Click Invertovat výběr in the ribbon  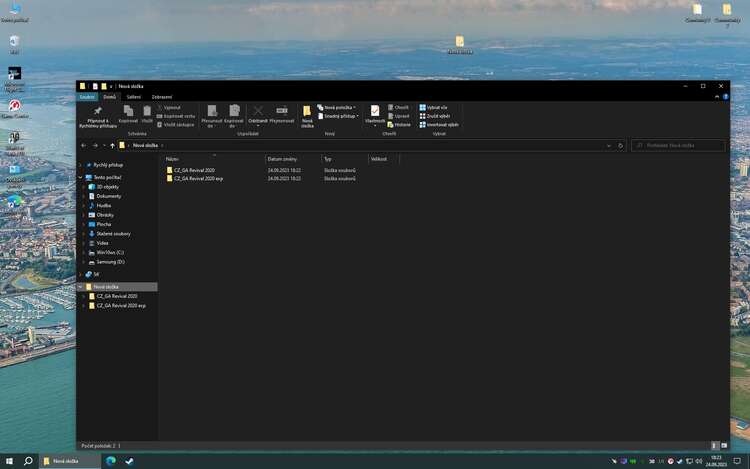coord(439,125)
